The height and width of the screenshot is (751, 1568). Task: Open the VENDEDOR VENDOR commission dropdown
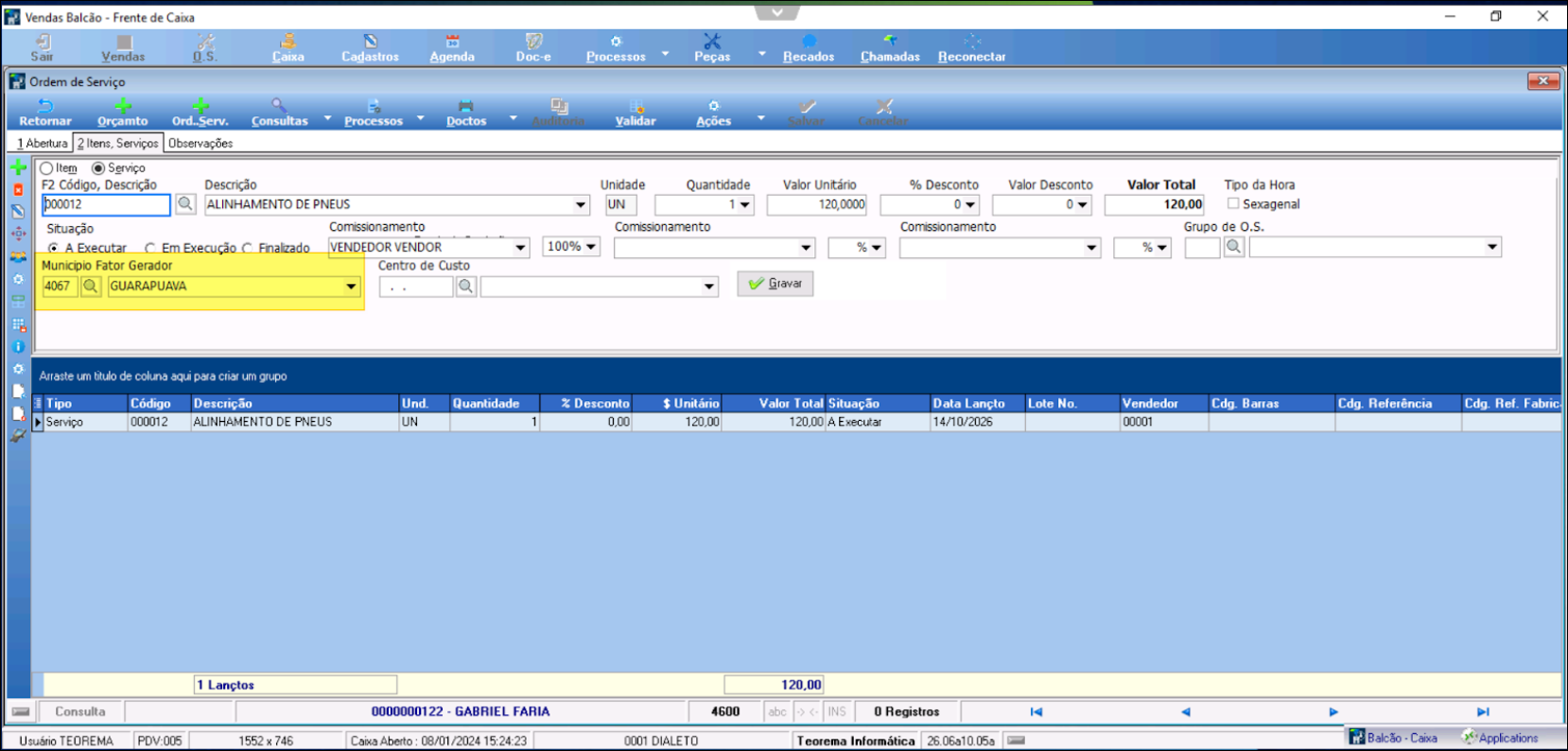pos(520,248)
